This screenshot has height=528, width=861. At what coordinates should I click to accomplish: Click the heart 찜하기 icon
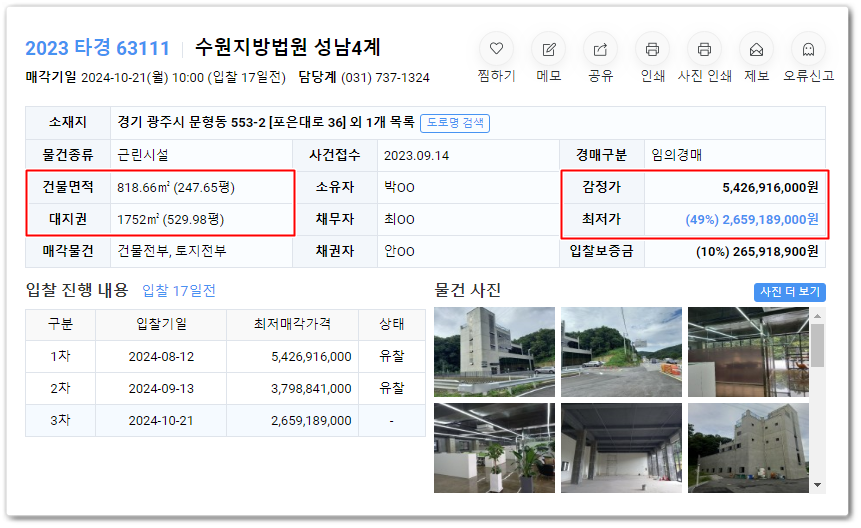(496, 49)
